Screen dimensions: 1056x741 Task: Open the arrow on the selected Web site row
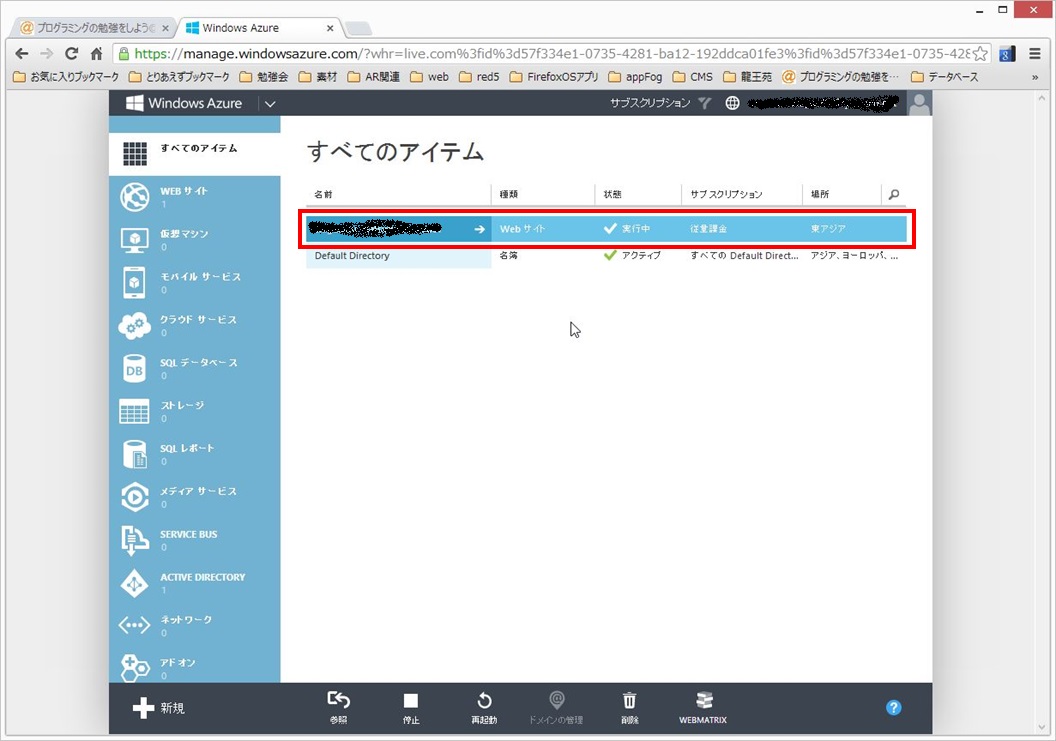tap(480, 229)
